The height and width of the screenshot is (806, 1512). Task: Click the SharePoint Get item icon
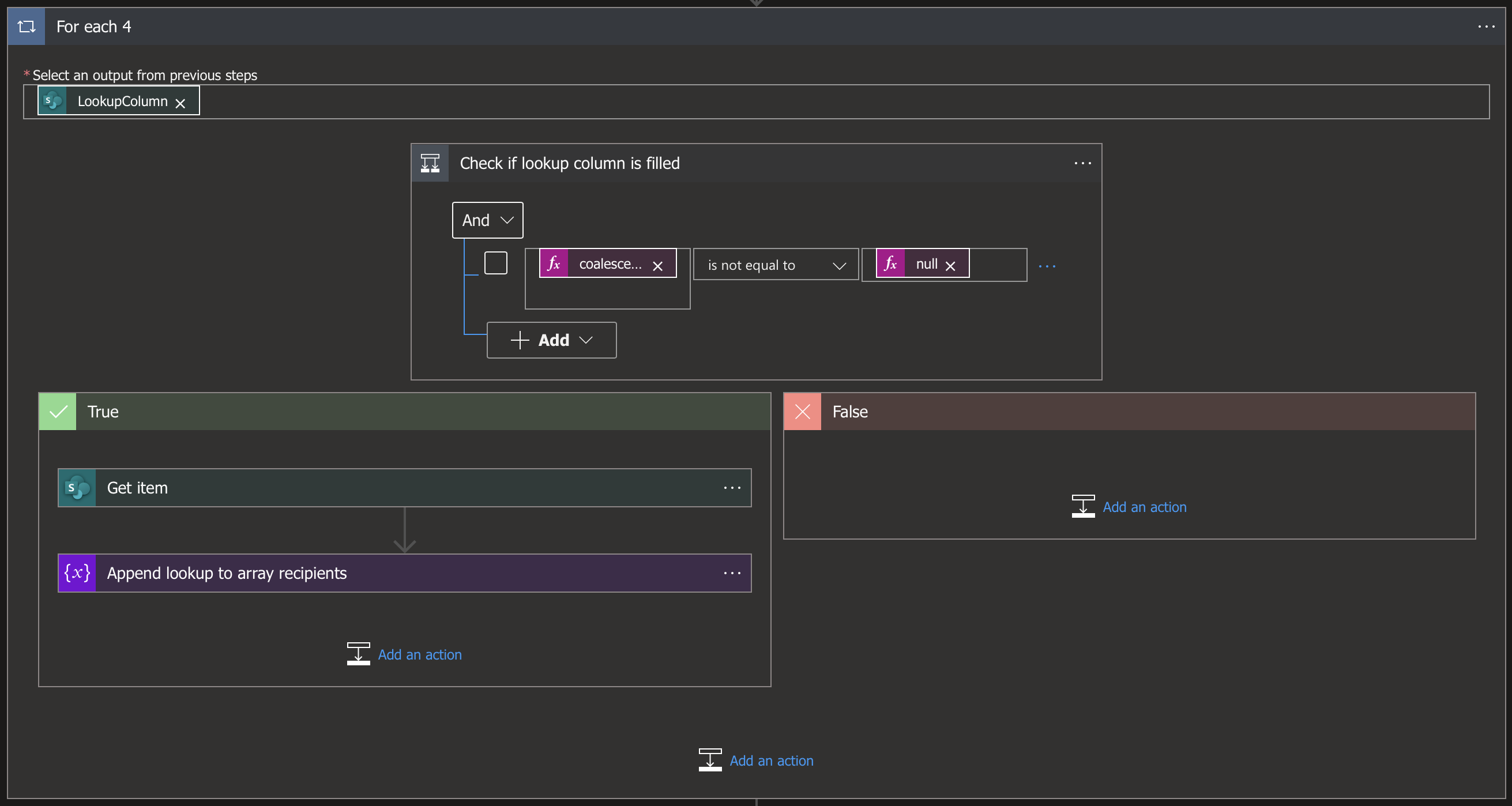coord(77,488)
